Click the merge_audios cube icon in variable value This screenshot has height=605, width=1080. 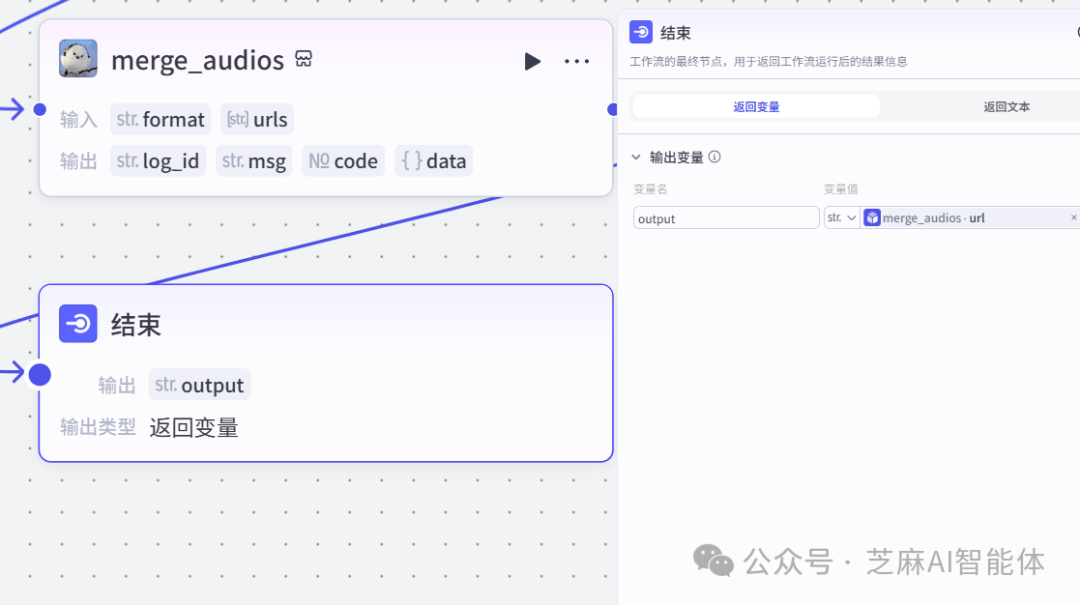coord(872,218)
